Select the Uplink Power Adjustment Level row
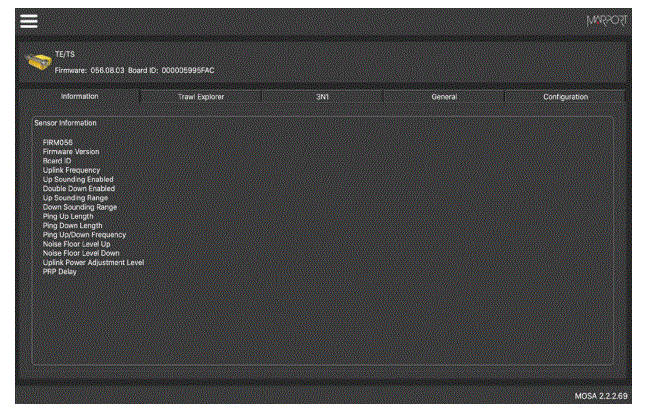The height and width of the screenshot is (410, 645). point(93,263)
